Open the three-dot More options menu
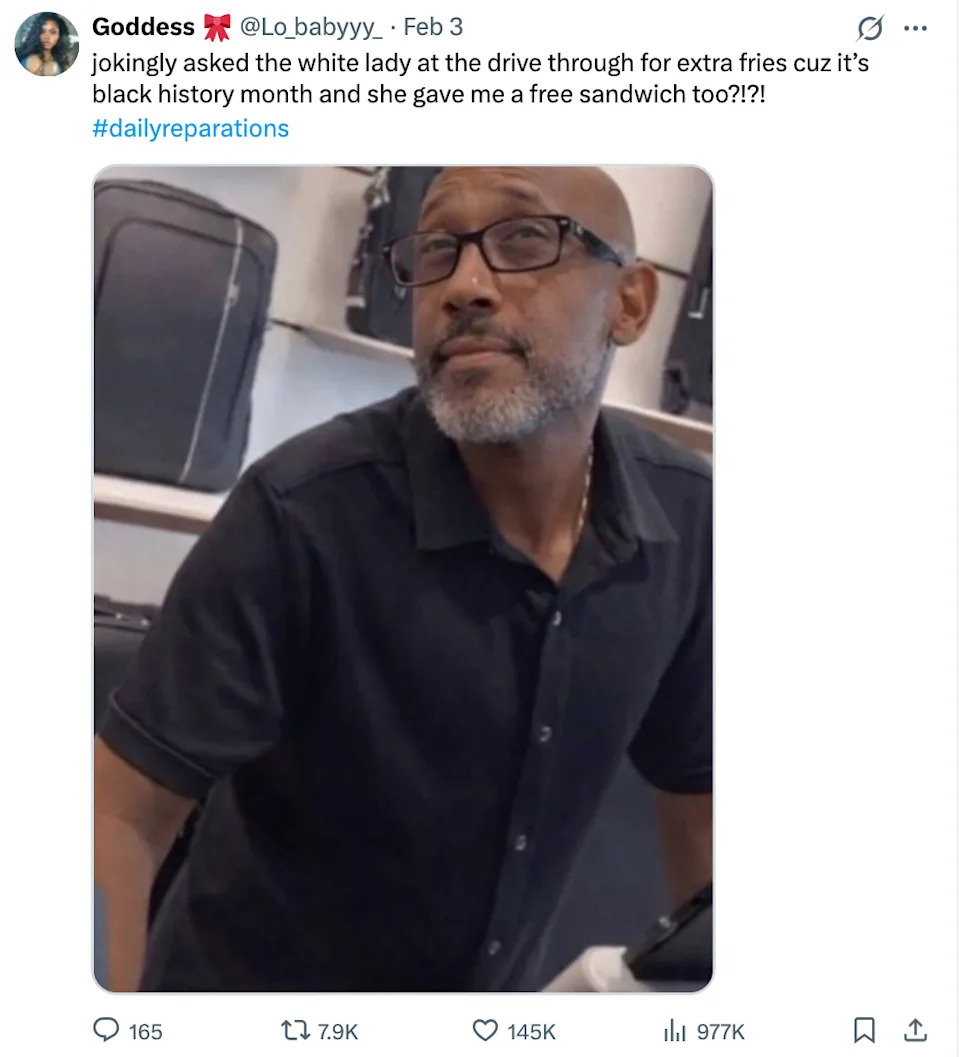The image size is (960, 1057). 915,28
